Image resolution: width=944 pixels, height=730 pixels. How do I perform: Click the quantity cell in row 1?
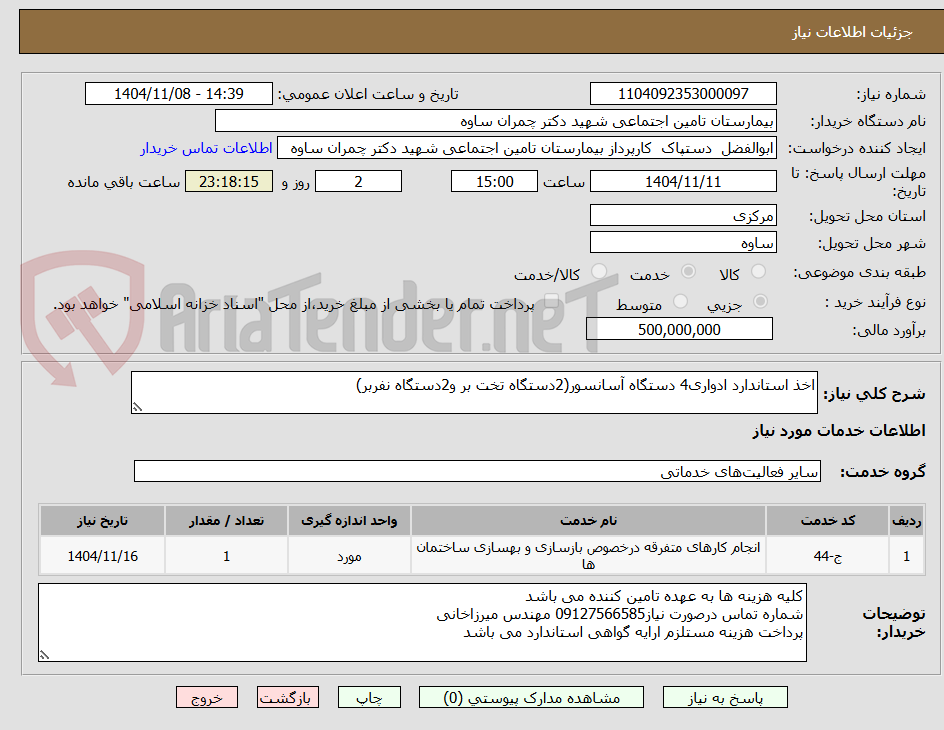pyautogui.click(x=226, y=555)
